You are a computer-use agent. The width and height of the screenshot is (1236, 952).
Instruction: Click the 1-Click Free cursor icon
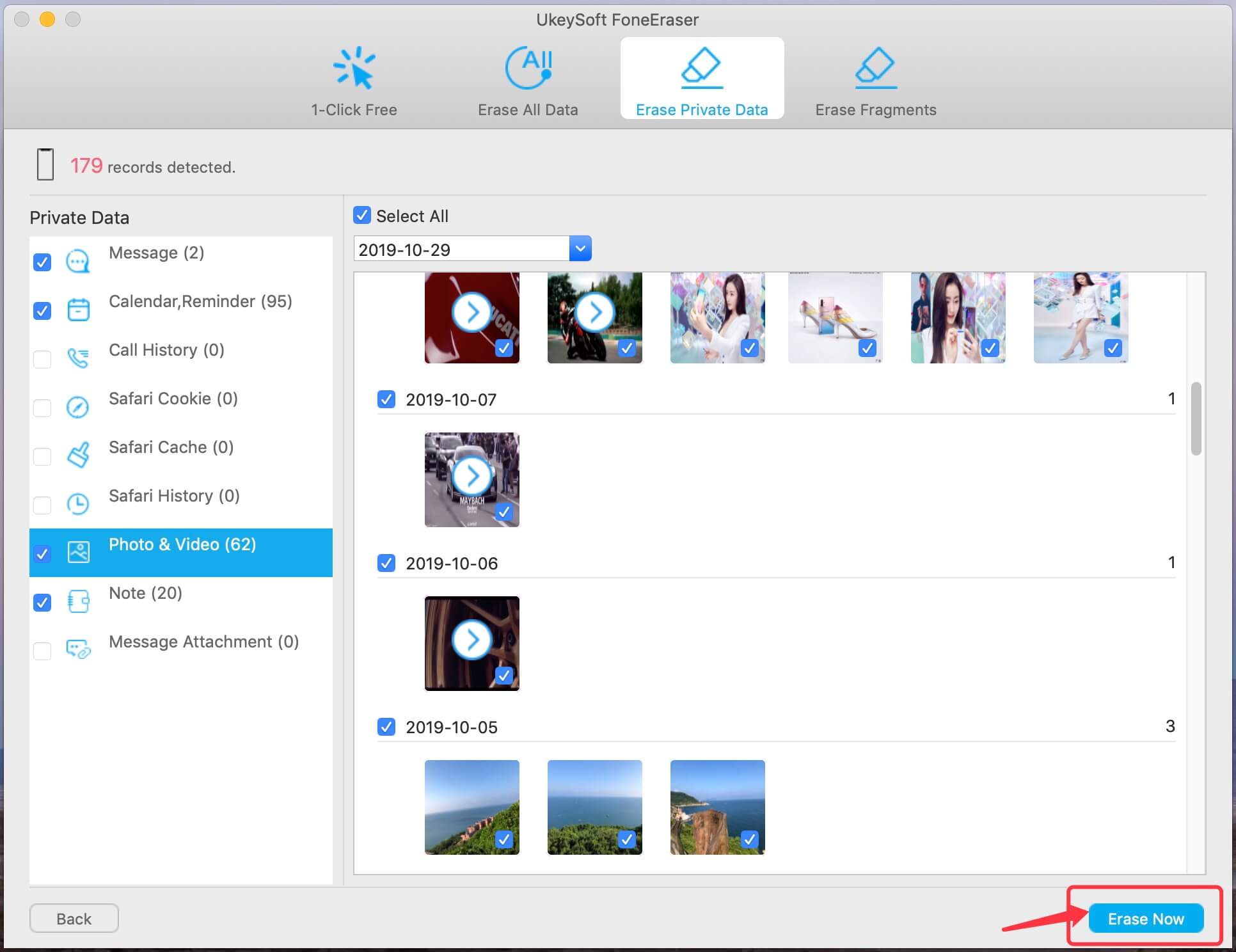354,68
